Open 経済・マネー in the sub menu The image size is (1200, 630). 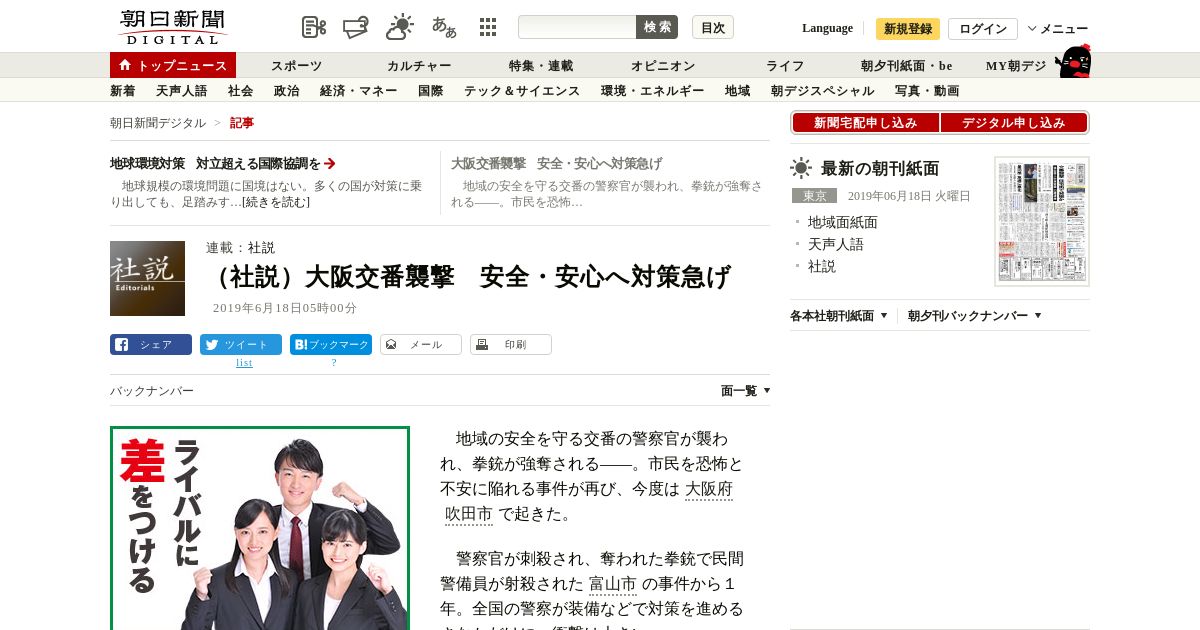pos(359,91)
